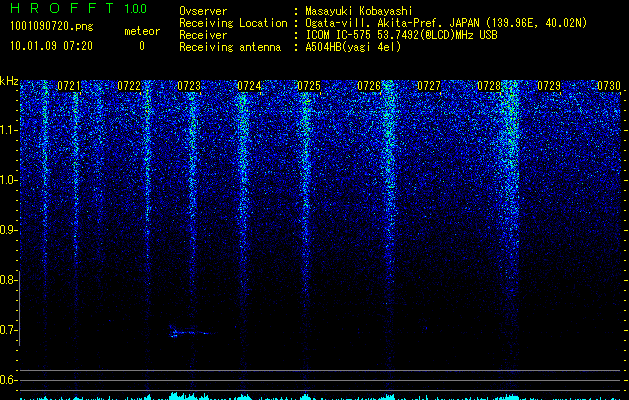Viewport: 629px width, 400px height.
Task: Click the 0.6 kHz axis label
Action: pyautogui.click(x=7, y=380)
